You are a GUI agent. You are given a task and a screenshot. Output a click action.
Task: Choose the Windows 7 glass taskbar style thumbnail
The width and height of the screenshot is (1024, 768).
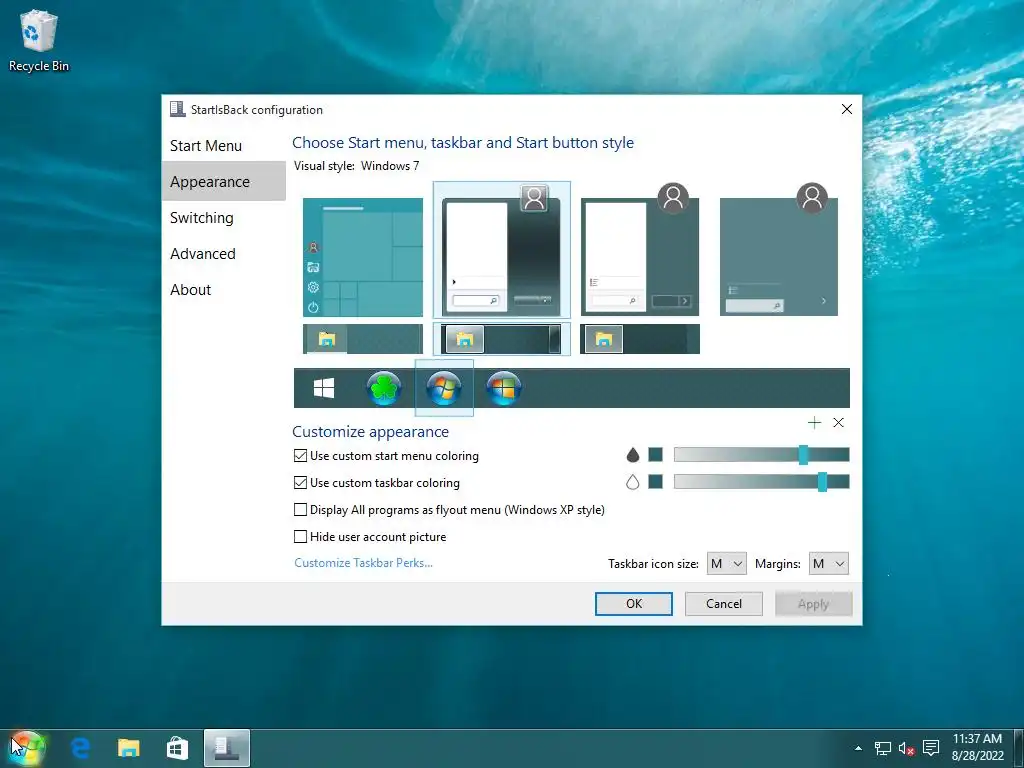point(502,339)
